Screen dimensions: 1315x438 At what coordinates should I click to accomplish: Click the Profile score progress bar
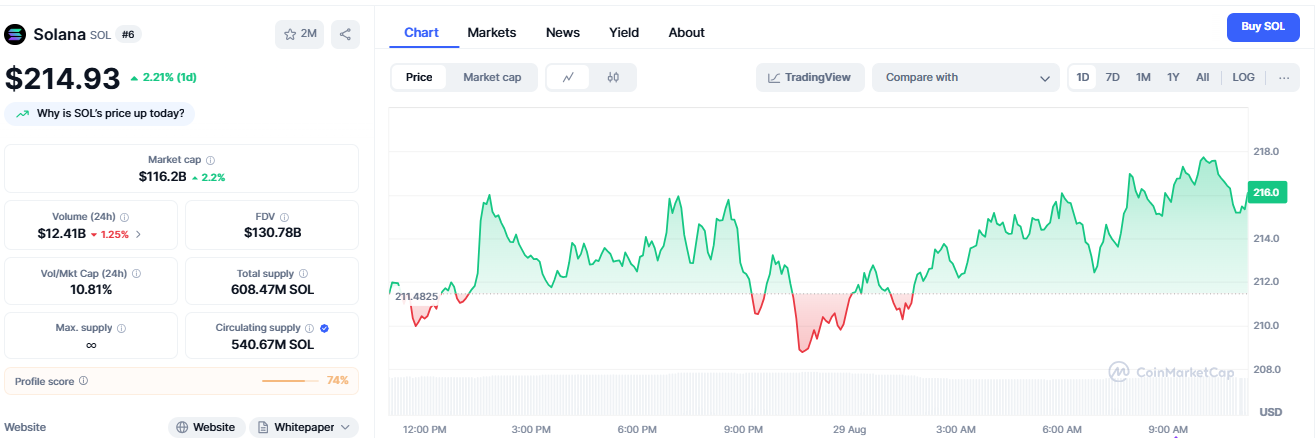coord(290,381)
